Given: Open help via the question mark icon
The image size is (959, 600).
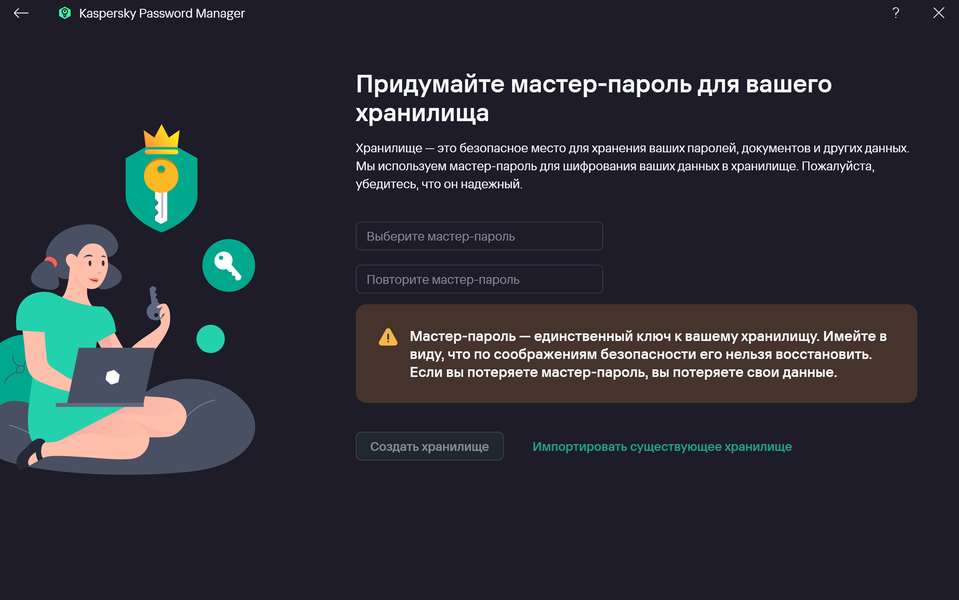Looking at the screenshot, I should pos(895,13).
